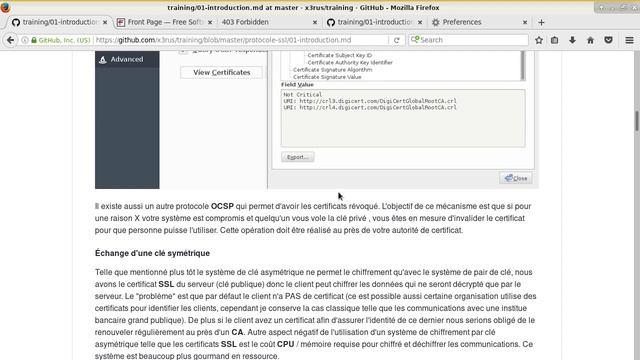Open downloads with the down arrow icon

pyautogui.click(x=572, y=40)
